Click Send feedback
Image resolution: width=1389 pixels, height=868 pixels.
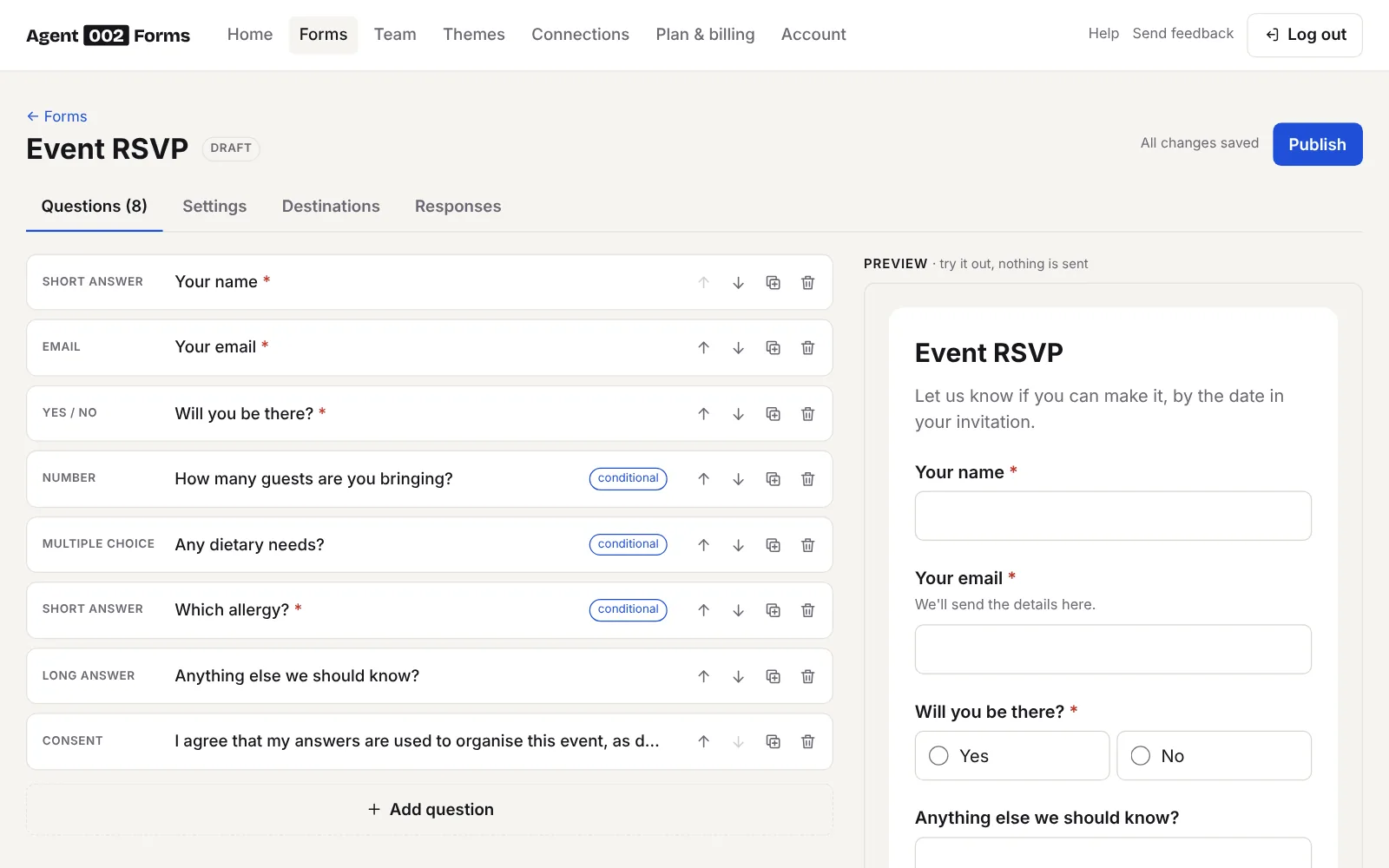pyautogui.click(x=1182, y=34)
